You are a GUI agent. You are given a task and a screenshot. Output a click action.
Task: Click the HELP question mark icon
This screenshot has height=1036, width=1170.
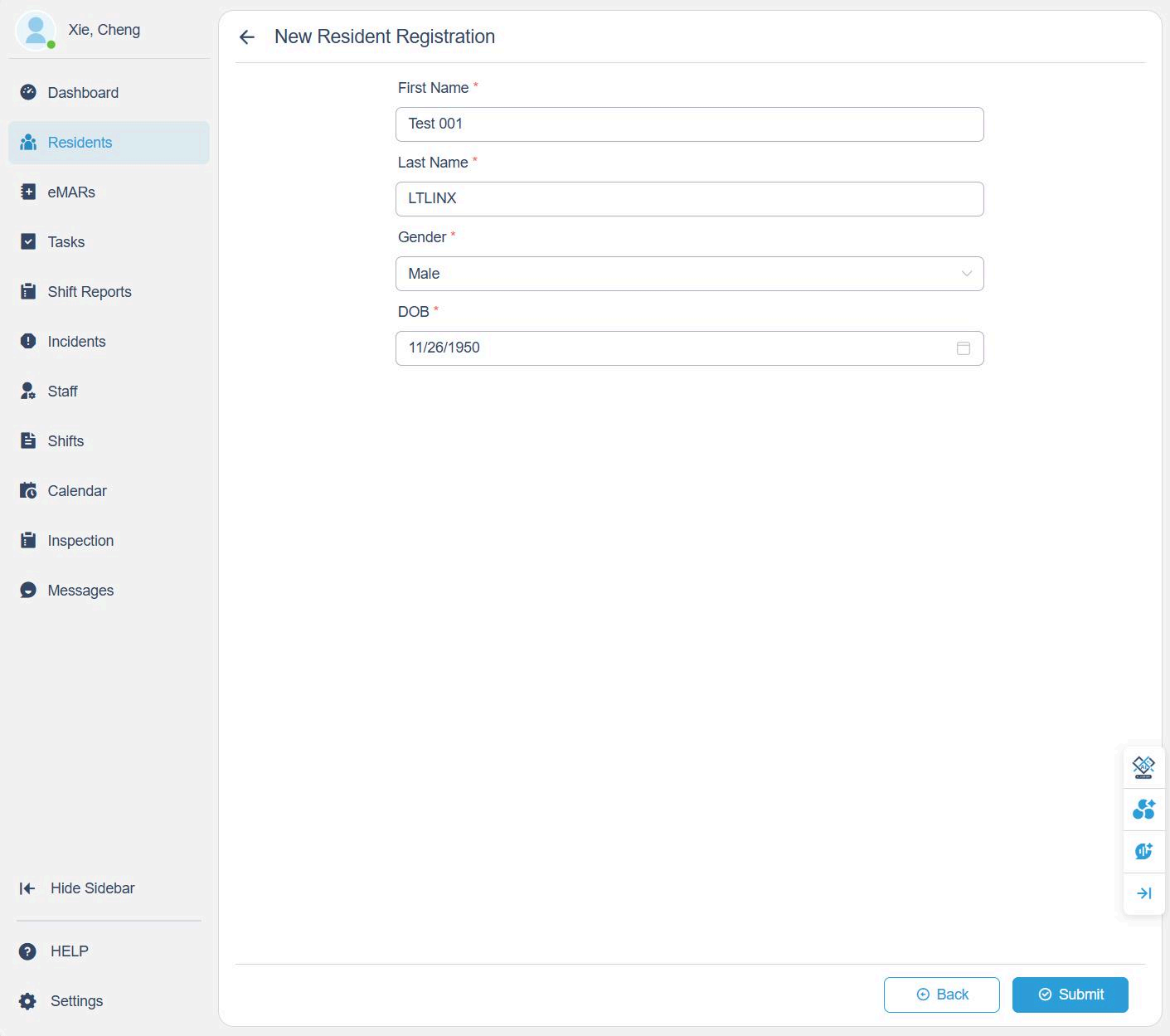tap(28, 951)
